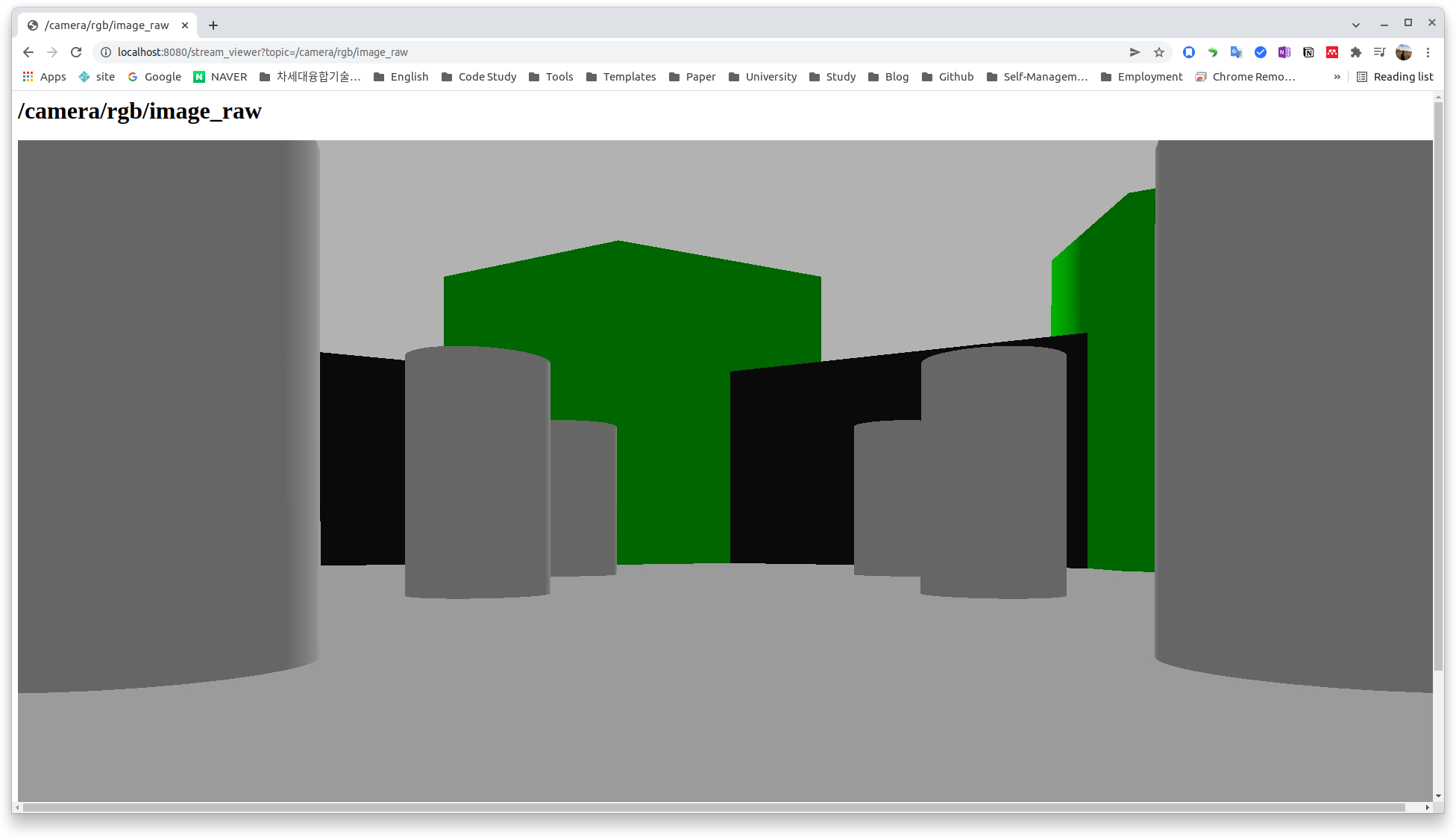Screen dimensions: 1456x837
Task: Open the Apps shortcut grid
Action: 44,77
